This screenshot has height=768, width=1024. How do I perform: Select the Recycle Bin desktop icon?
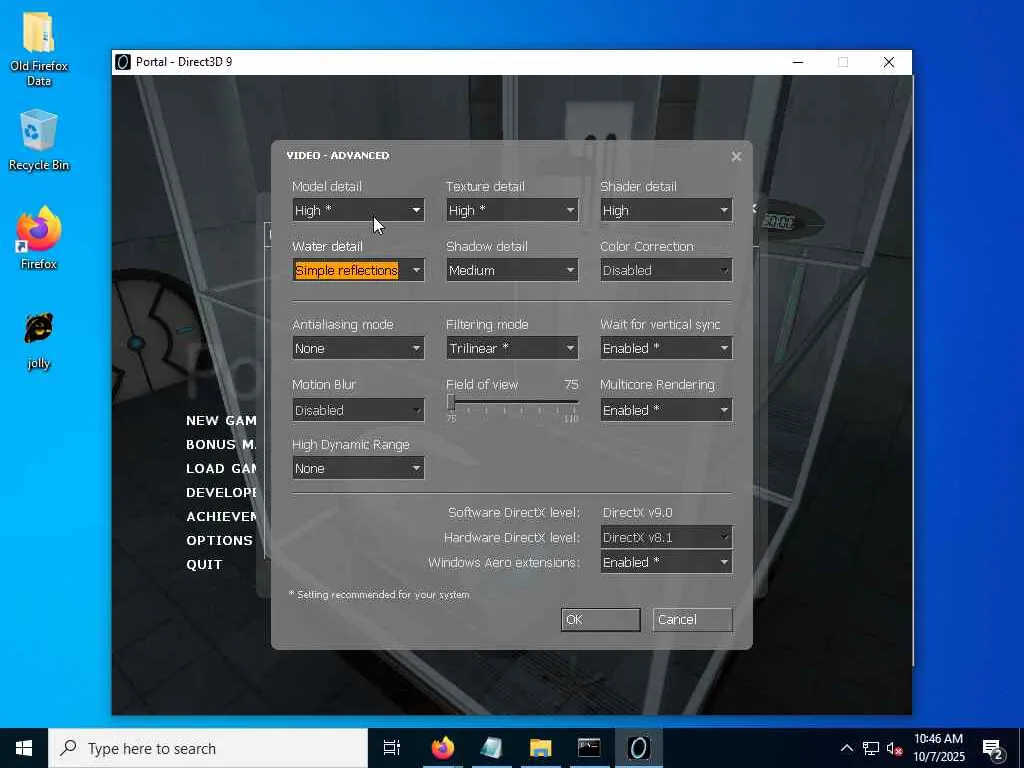point(39,140)
